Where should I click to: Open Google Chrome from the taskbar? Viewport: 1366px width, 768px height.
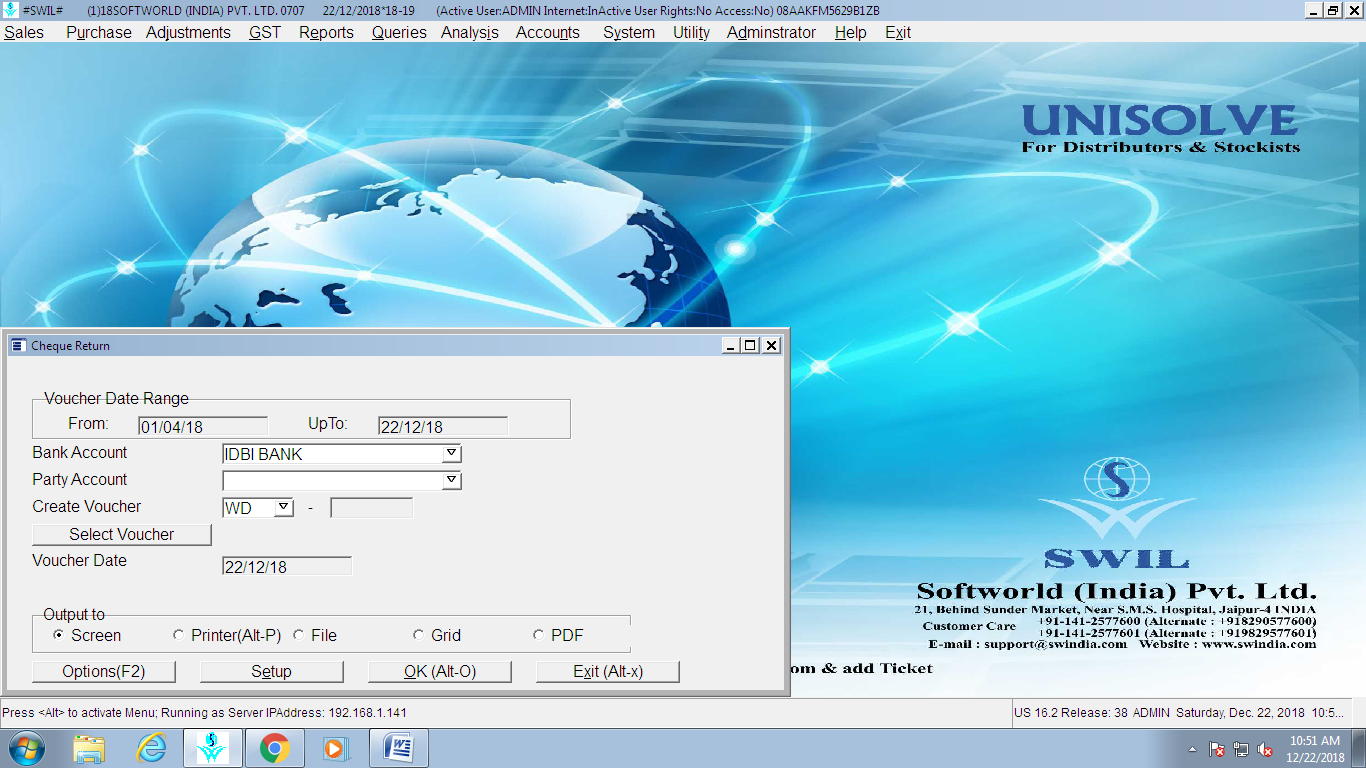(275, 748)
